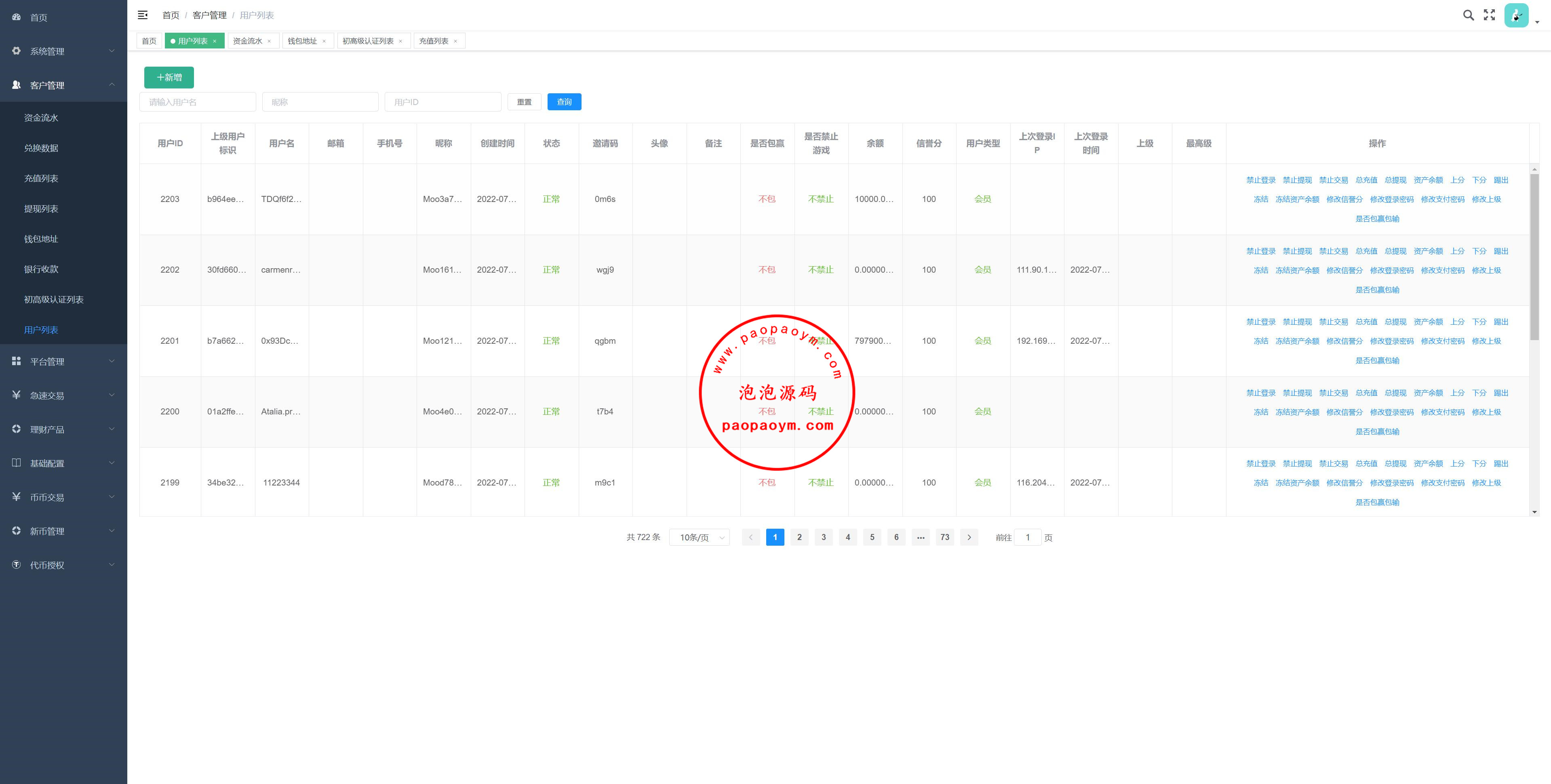Close the 充值列表 tab

point(455,42)
